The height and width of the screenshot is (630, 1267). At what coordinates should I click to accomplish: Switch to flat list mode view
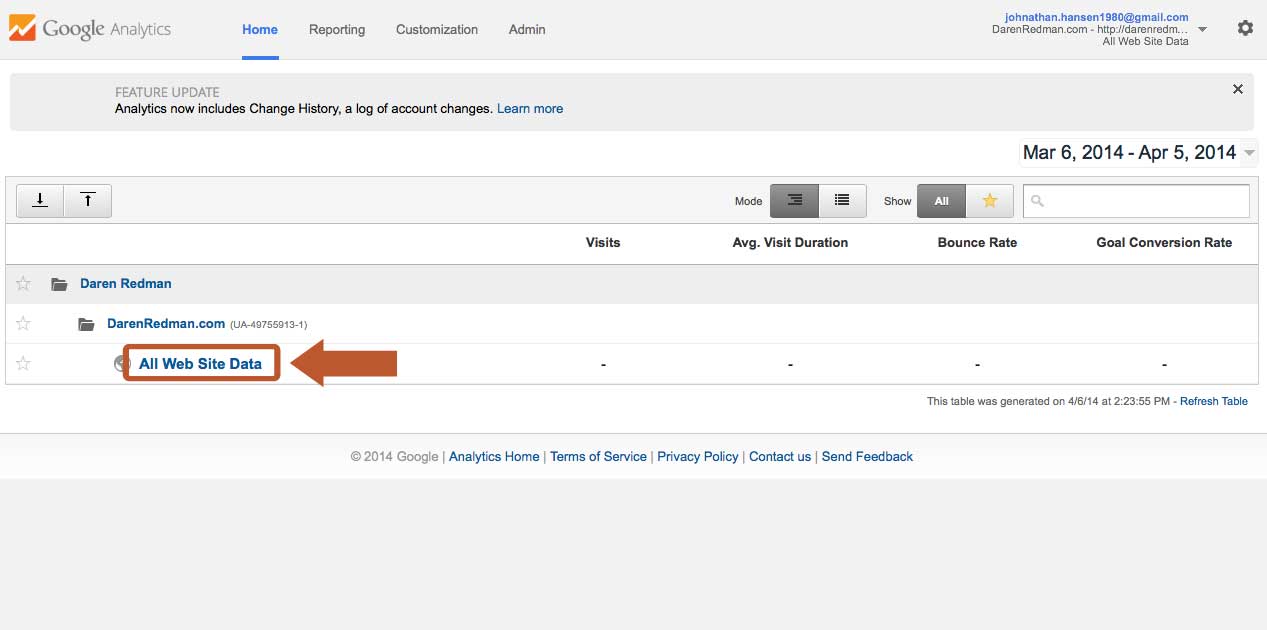(x=842, y=201)
